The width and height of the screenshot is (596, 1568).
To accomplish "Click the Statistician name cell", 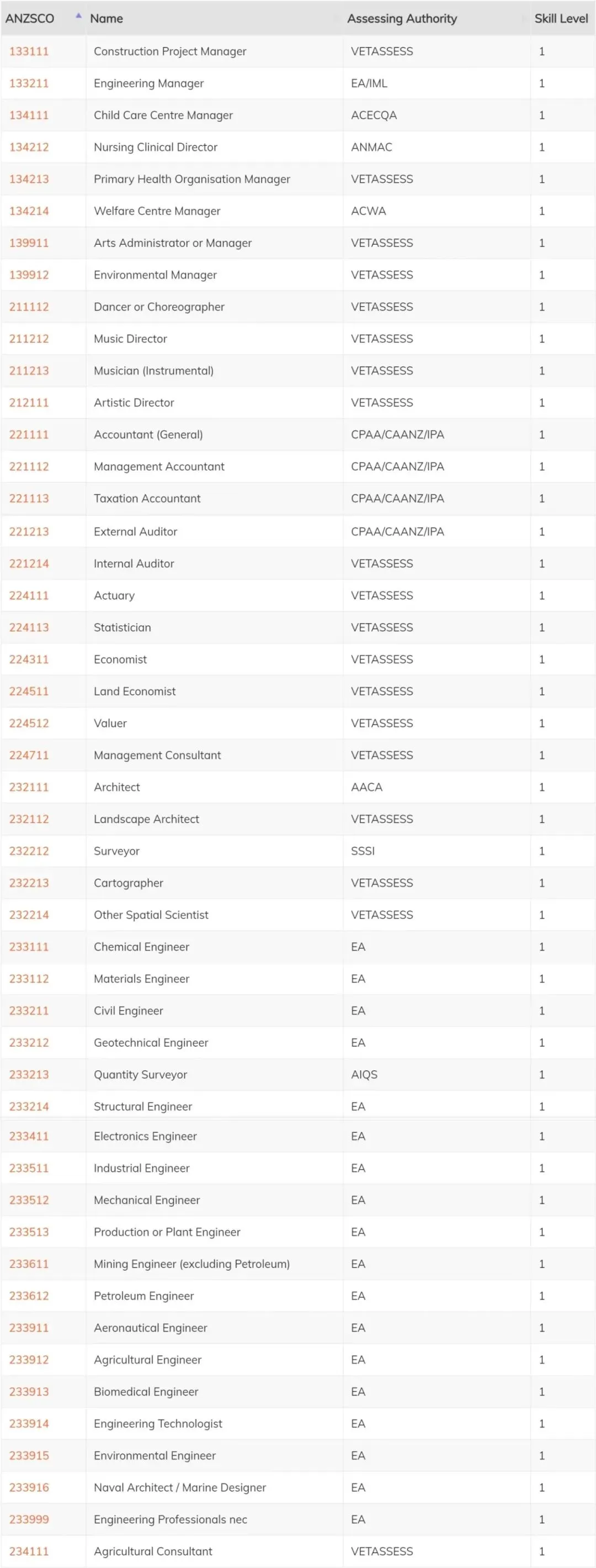I will point(123,627).
